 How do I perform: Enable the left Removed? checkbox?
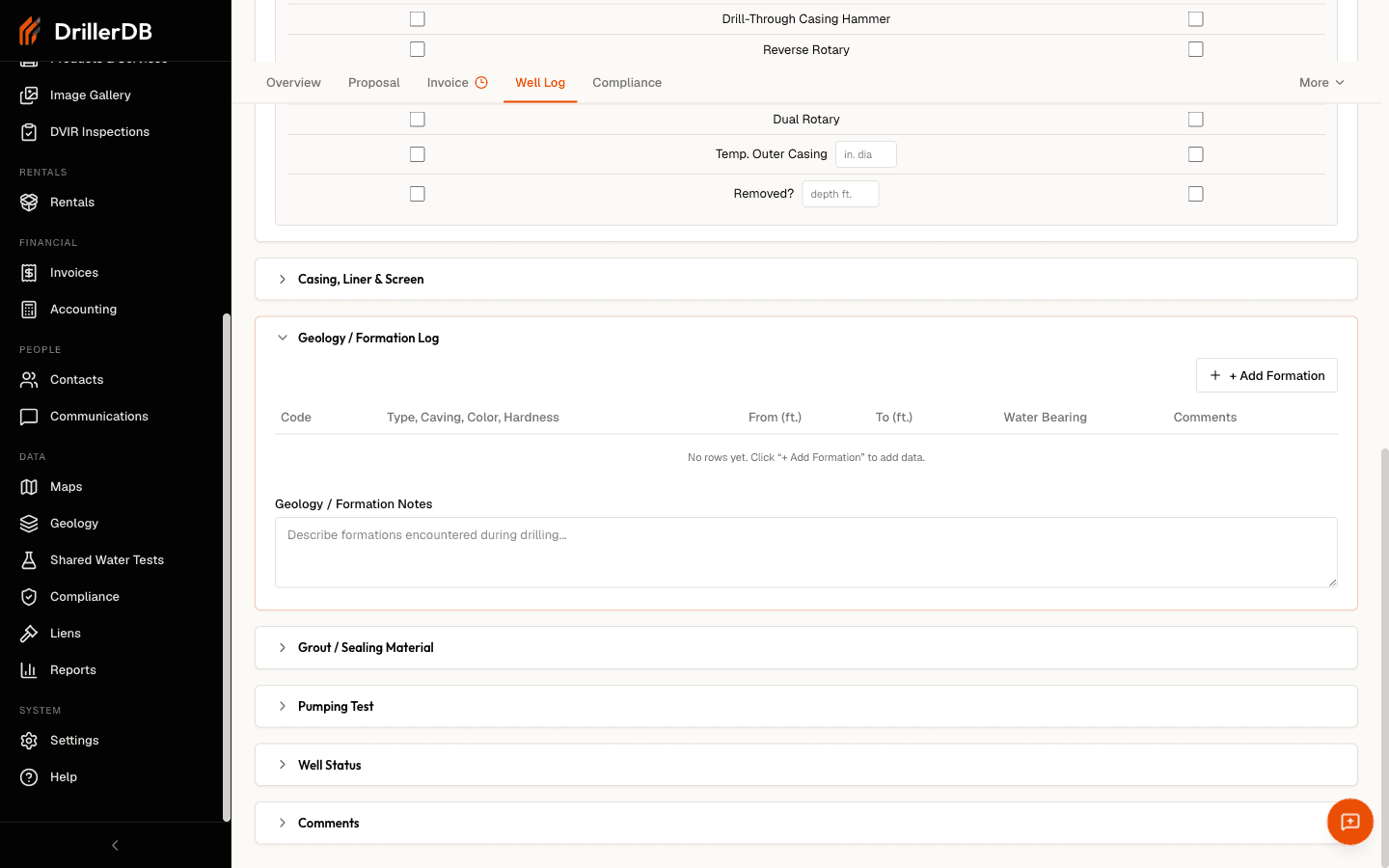418,194
